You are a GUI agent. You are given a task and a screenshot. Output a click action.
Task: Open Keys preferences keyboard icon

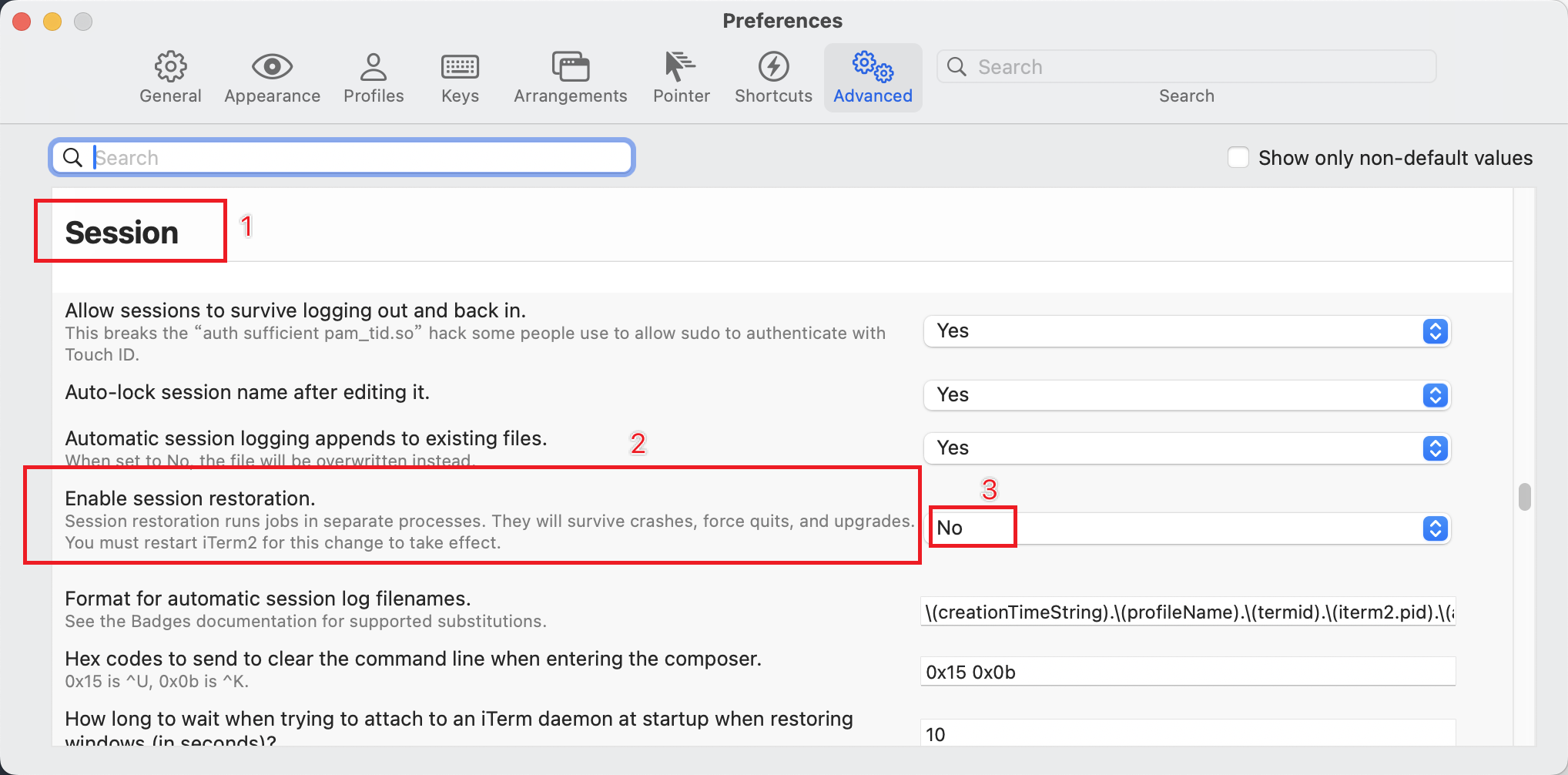460,67
